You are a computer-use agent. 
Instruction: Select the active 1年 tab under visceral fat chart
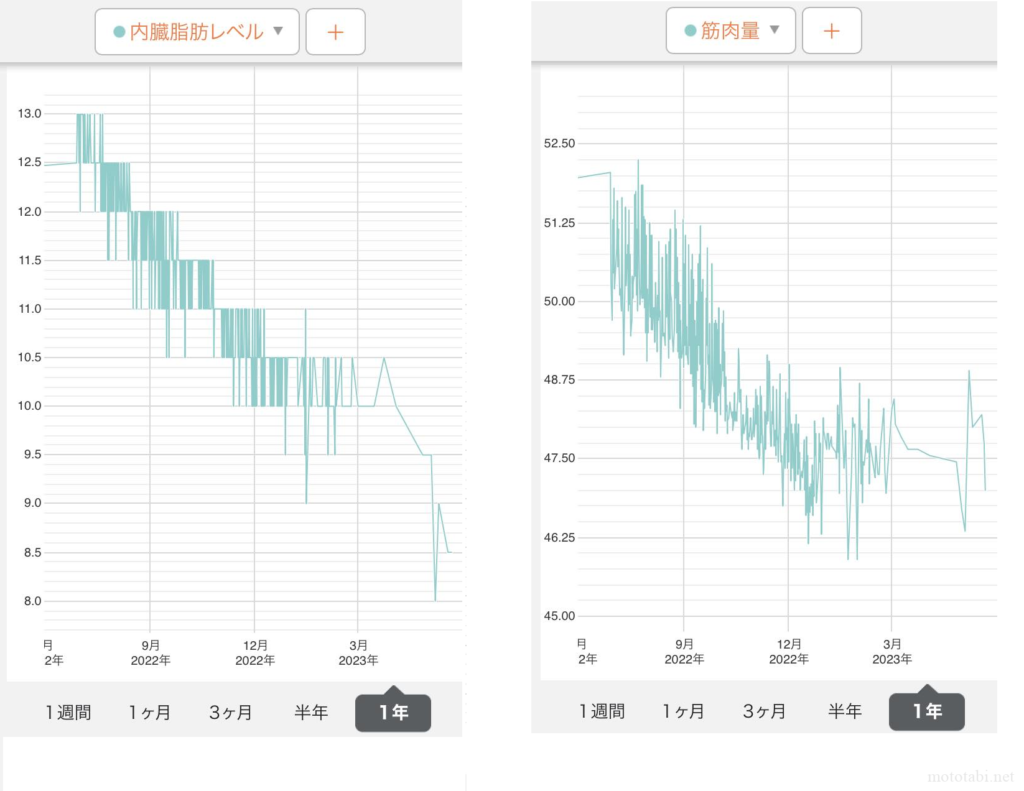[393, 713]
